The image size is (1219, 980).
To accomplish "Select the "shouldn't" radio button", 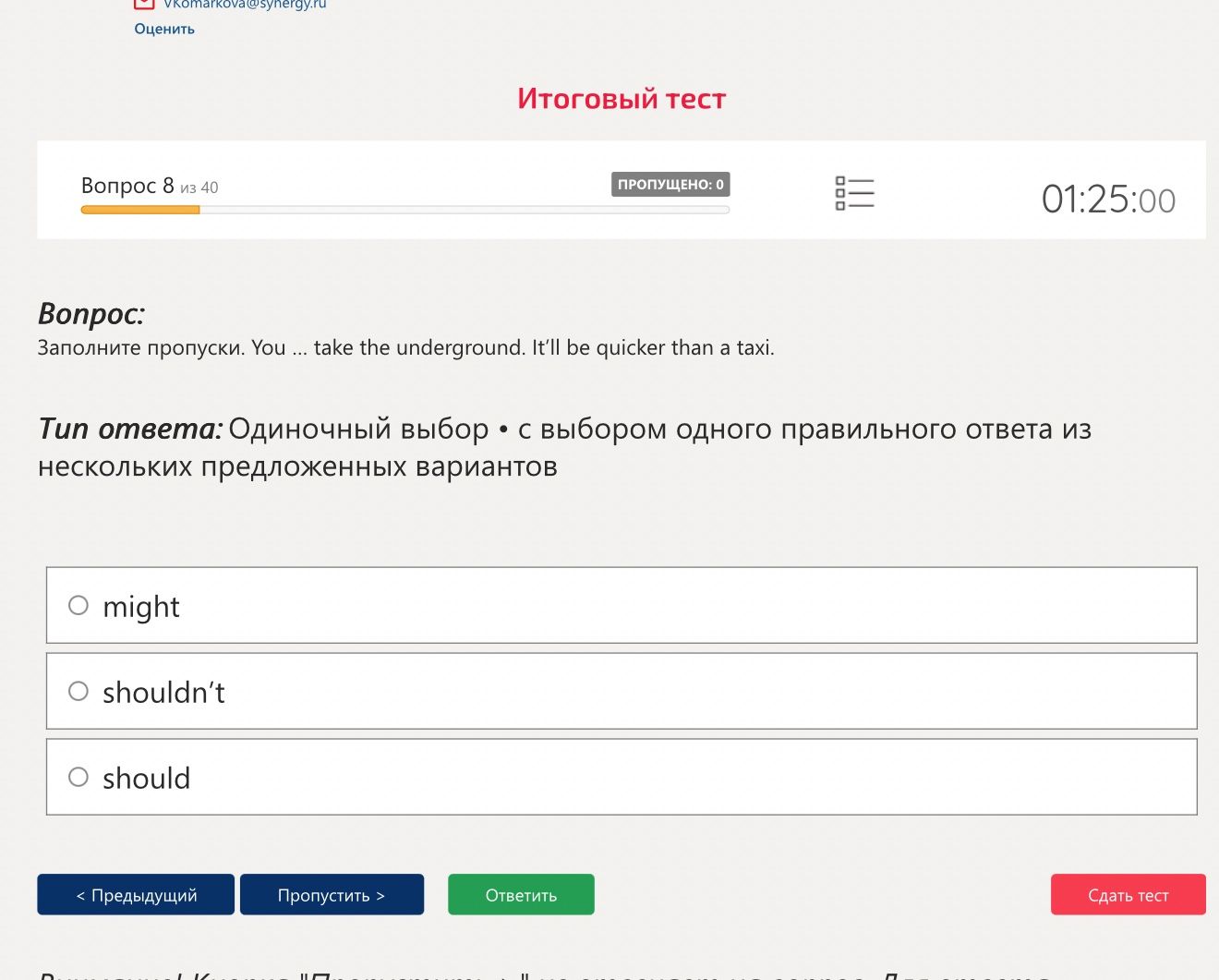I will [x=78, y=691].
